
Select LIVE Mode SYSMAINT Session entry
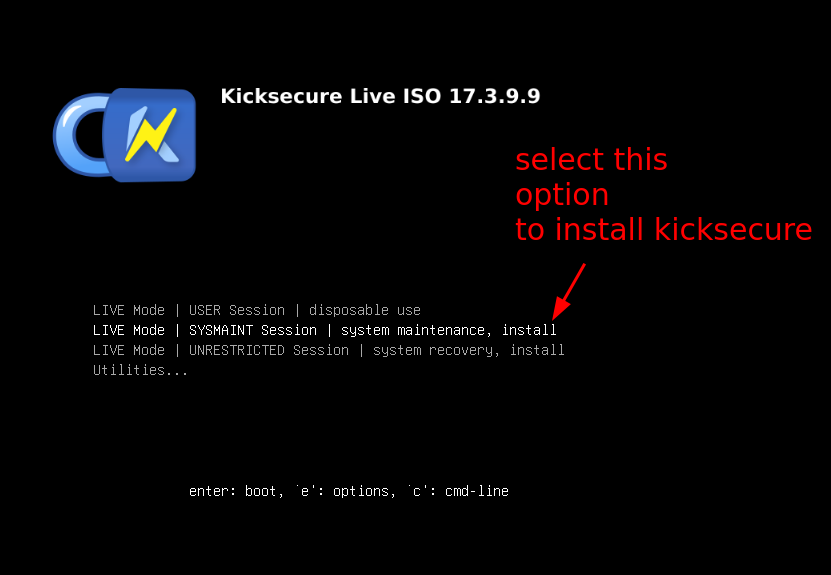click(324, 330)
